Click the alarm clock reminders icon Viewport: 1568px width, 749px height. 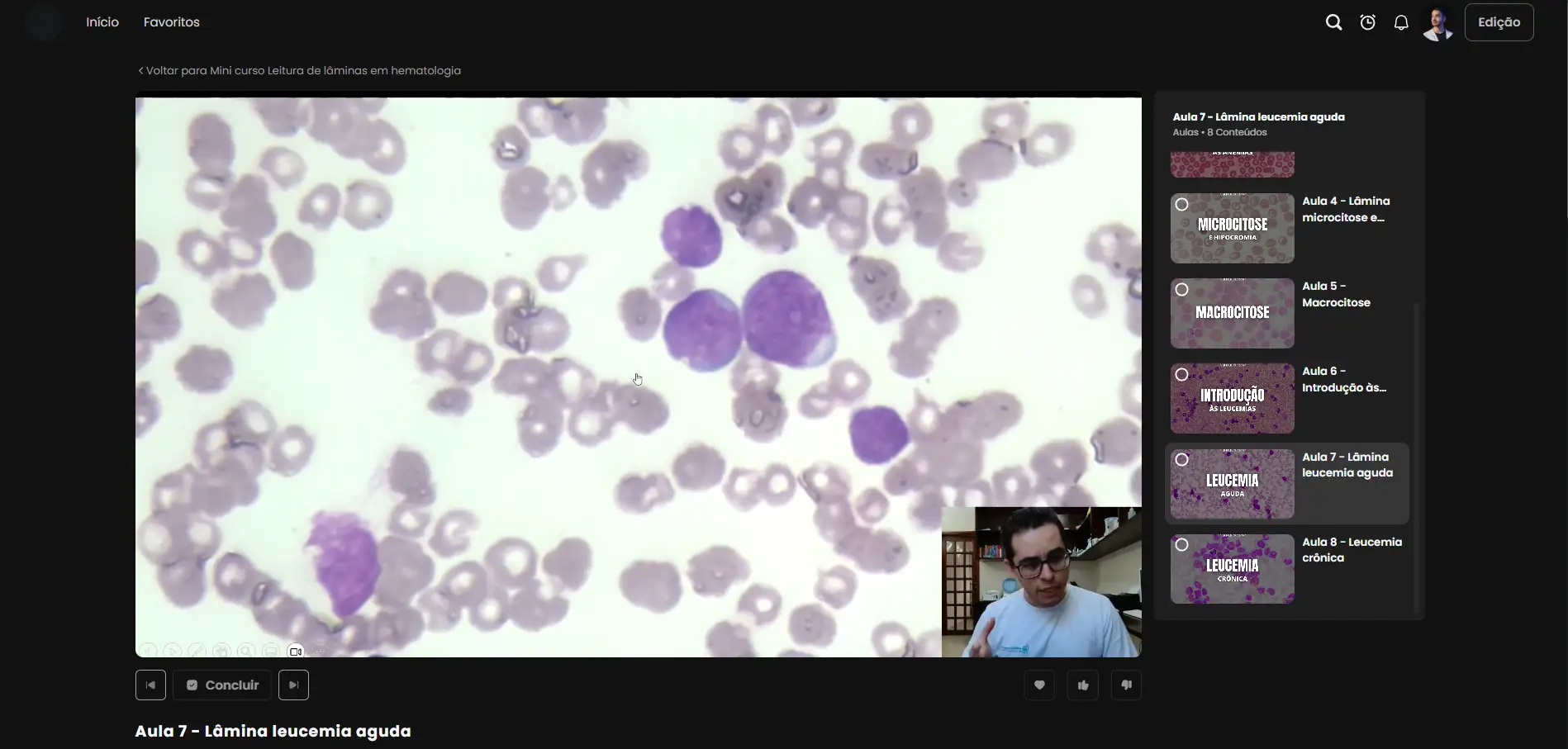point(1368,22)
